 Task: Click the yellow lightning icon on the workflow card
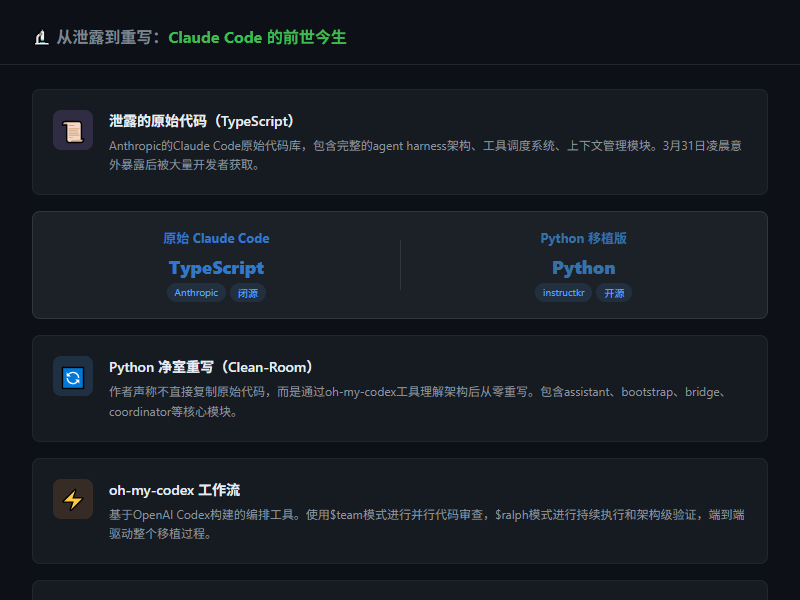click(x=73, y=499)
